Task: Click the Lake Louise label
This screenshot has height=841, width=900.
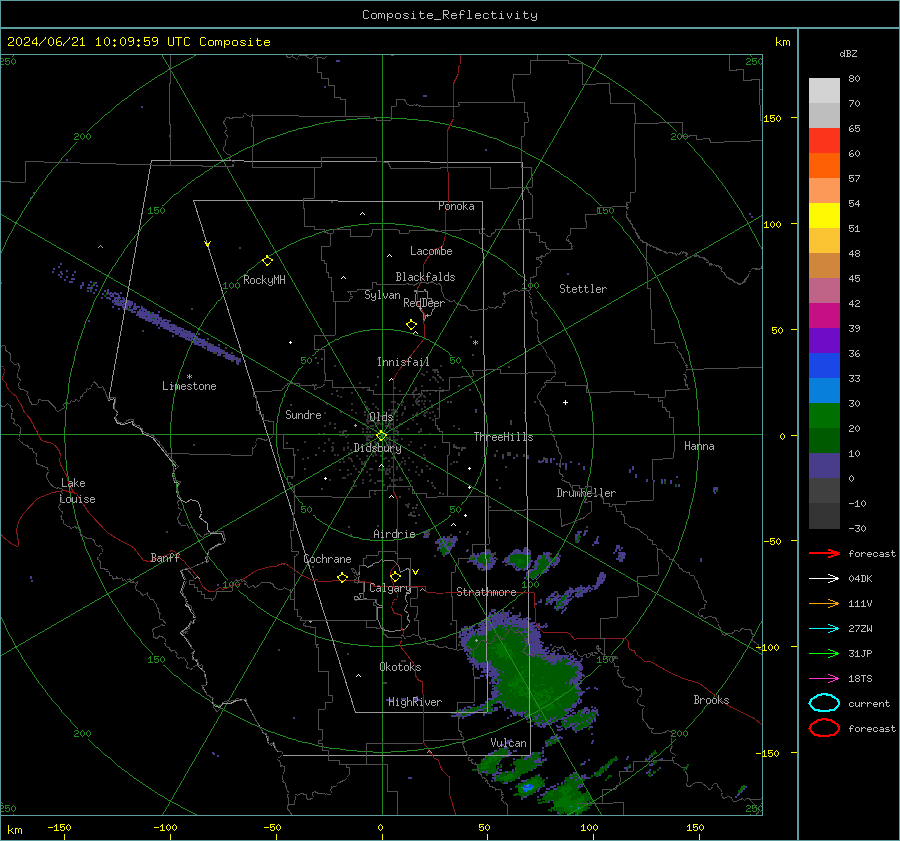Action: pyautogui.click(x=77, y=491)
